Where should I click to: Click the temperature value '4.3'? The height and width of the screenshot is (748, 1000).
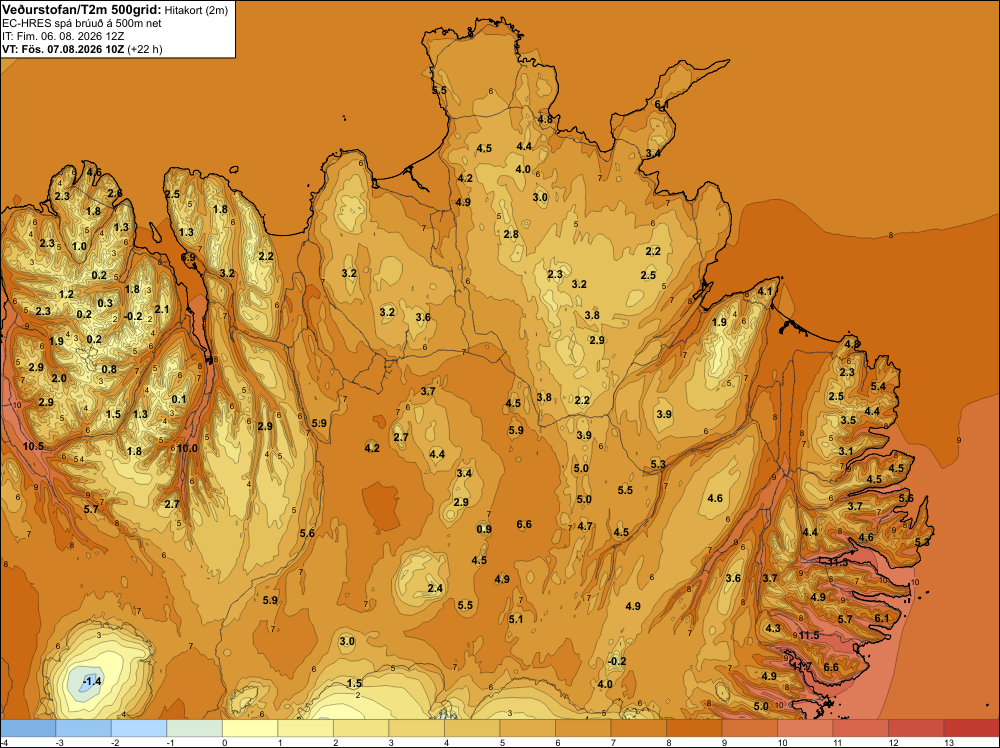772,629
